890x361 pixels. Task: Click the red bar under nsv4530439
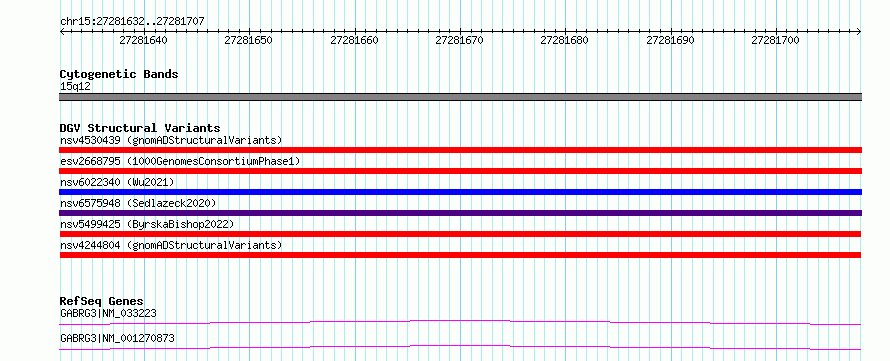(x=460, y=150)
